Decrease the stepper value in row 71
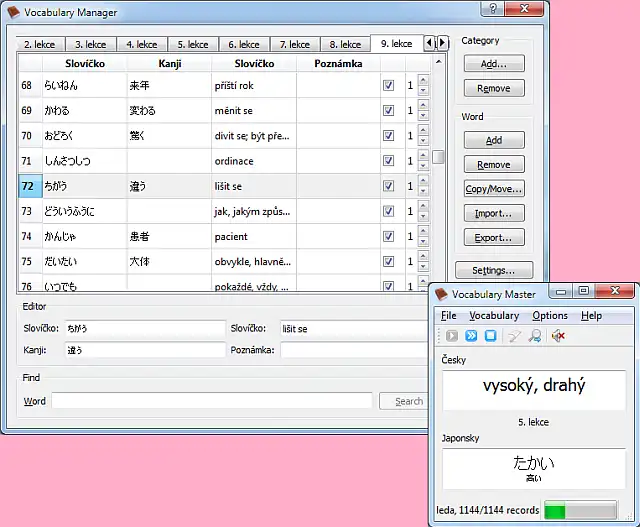Image resolution: width=640 pixels, height=527 pixels. click(x=423, y=166)
